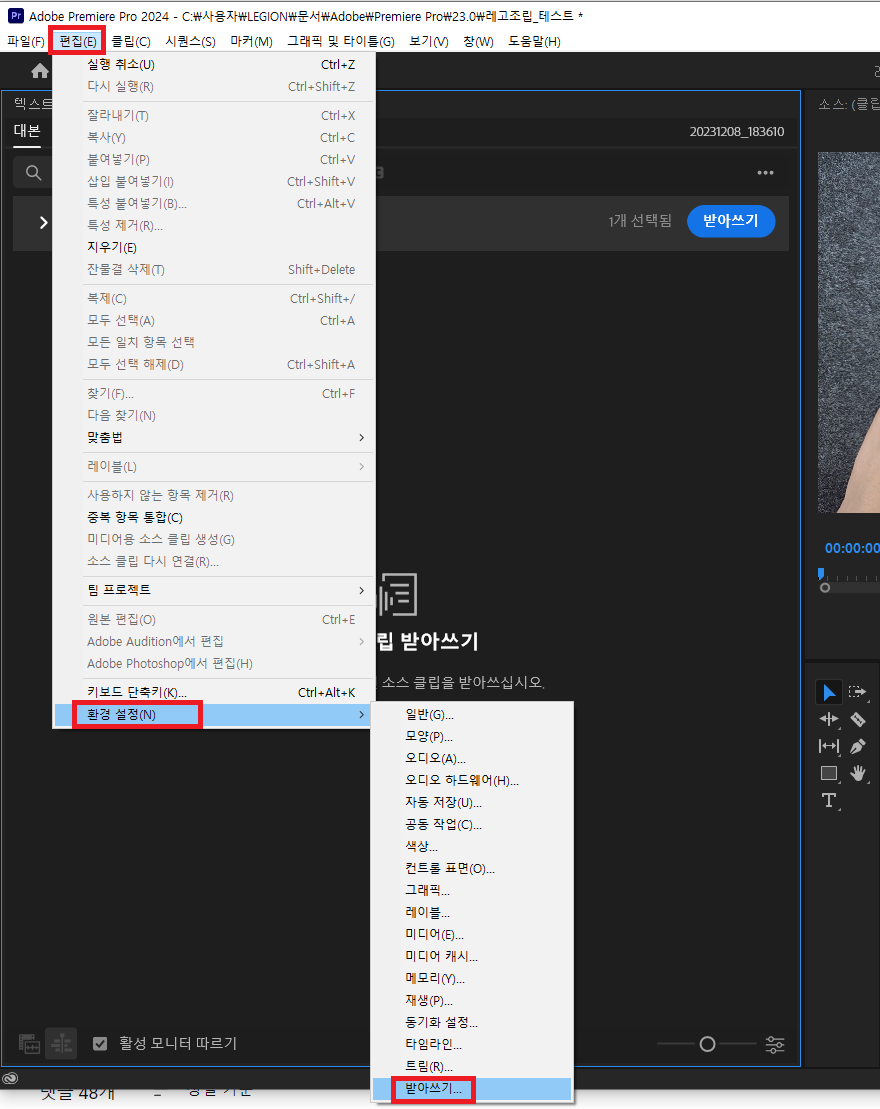Select 오디오(A)... preferences
Viewport: 880px width, 1109px height.
point(472,759)
